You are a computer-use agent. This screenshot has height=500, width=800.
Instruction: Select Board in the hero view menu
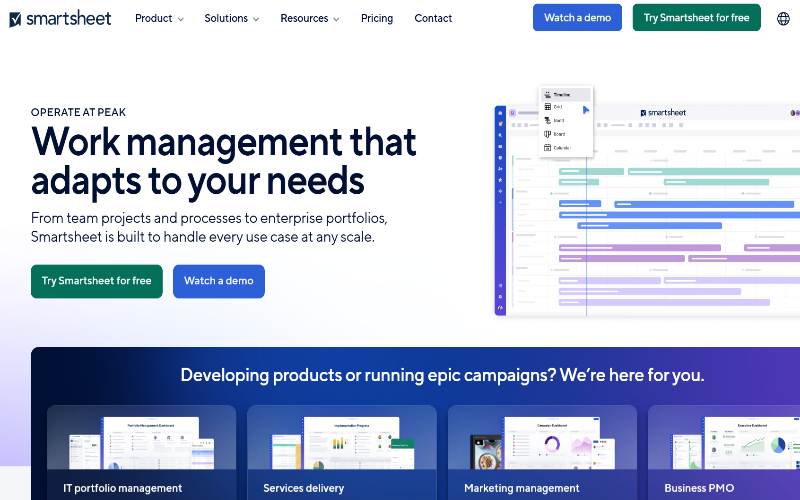(559, 134)
